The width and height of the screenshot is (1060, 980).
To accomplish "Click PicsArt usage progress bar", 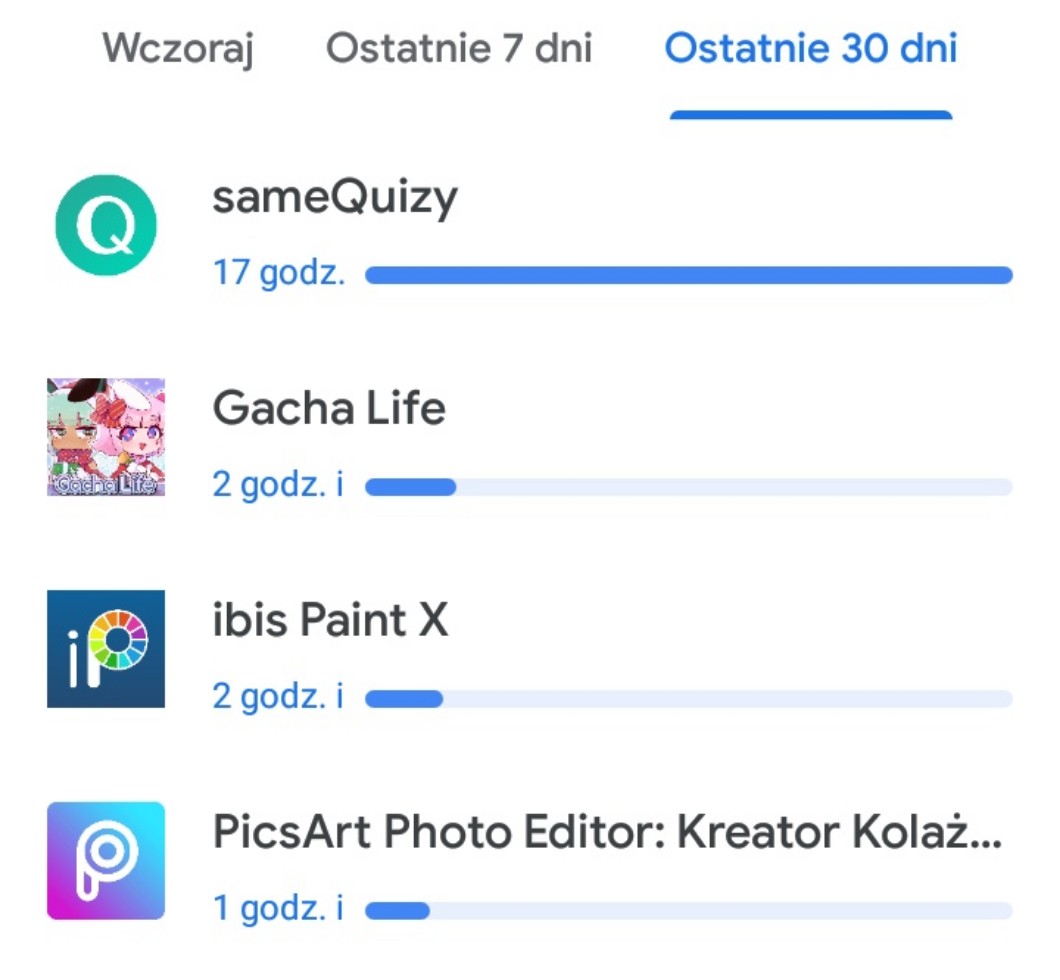I will (x=689, y=911).
